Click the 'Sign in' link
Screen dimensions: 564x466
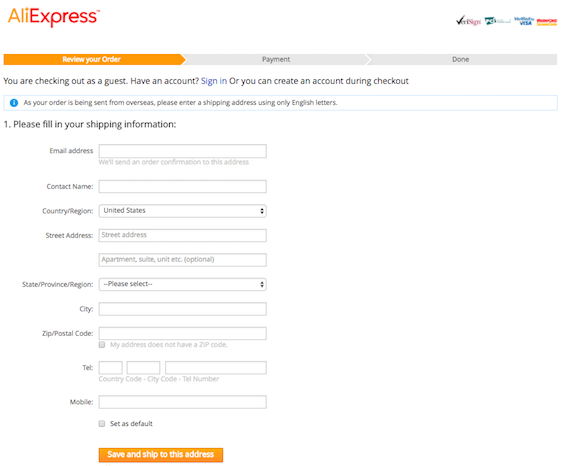tap(214, 81)
